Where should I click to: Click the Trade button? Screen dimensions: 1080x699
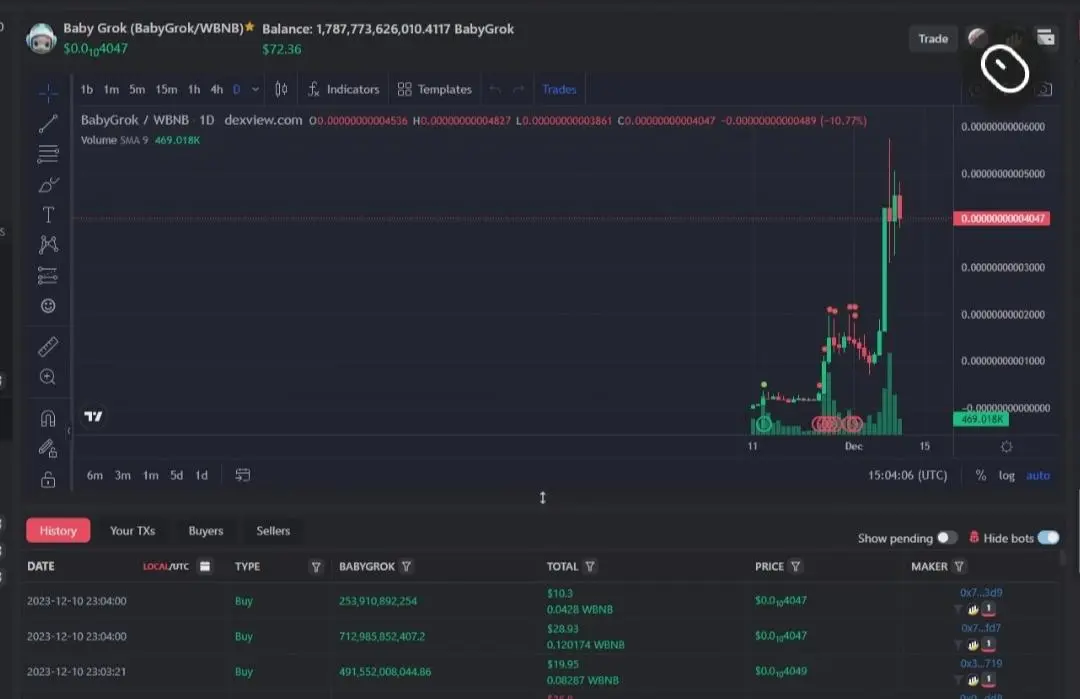[x=933, y=39]
